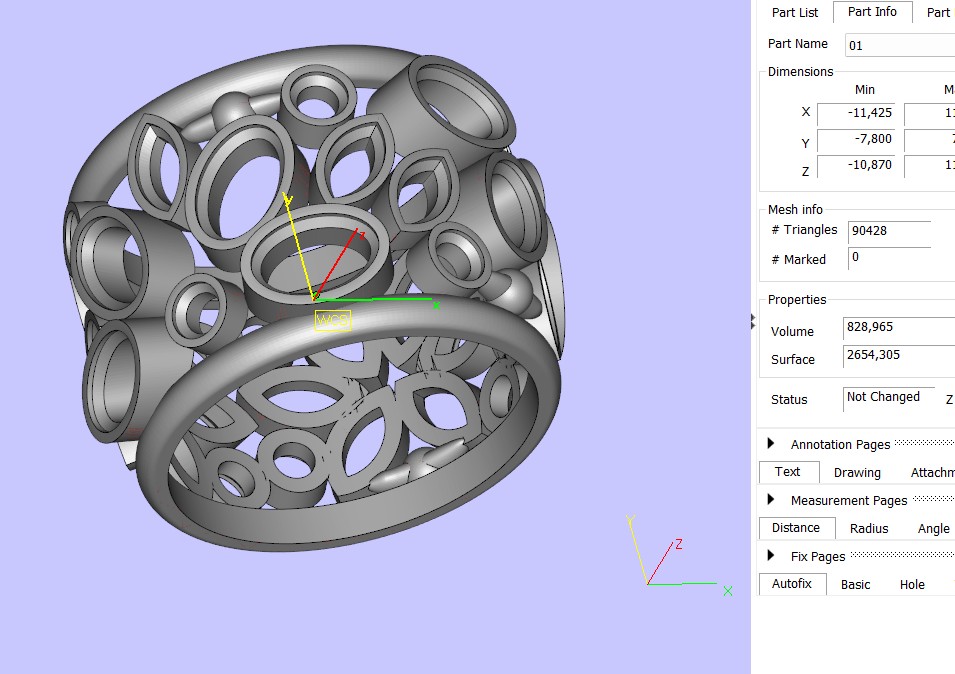This screenshot has height=674, width=955.
Task: Collapse the Annotation Pages section arrow
Action: [771, 443]
